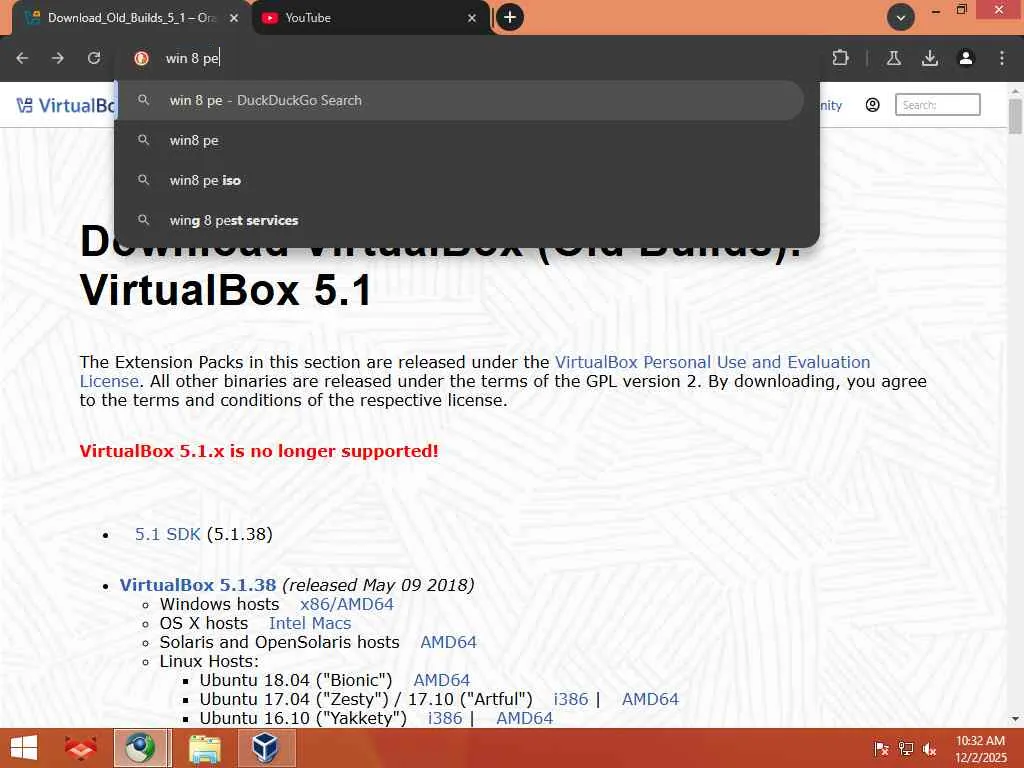The height and width of the screenshot is (768, 1024).
Task: Go back using the browser back arrow
Action: (22, 58)
